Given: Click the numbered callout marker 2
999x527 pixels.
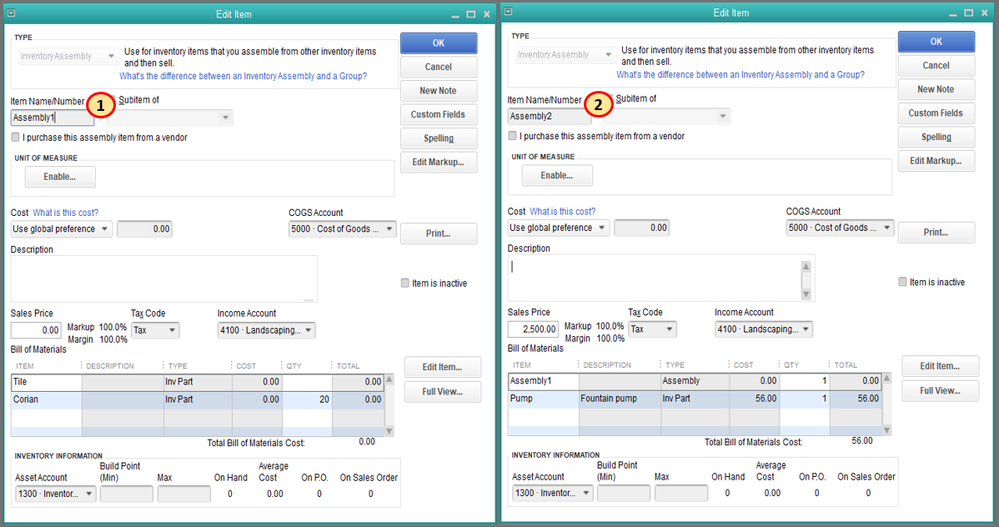Looking at the screenshot, I should coord(598,103).
